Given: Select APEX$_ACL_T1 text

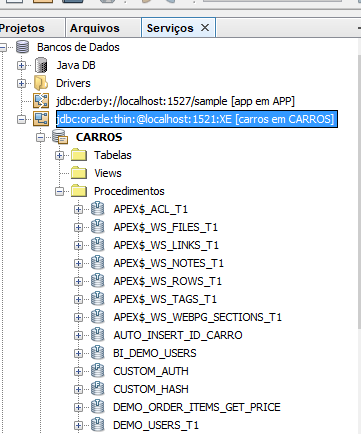Looking at the screenshot, I should point(151,209).
